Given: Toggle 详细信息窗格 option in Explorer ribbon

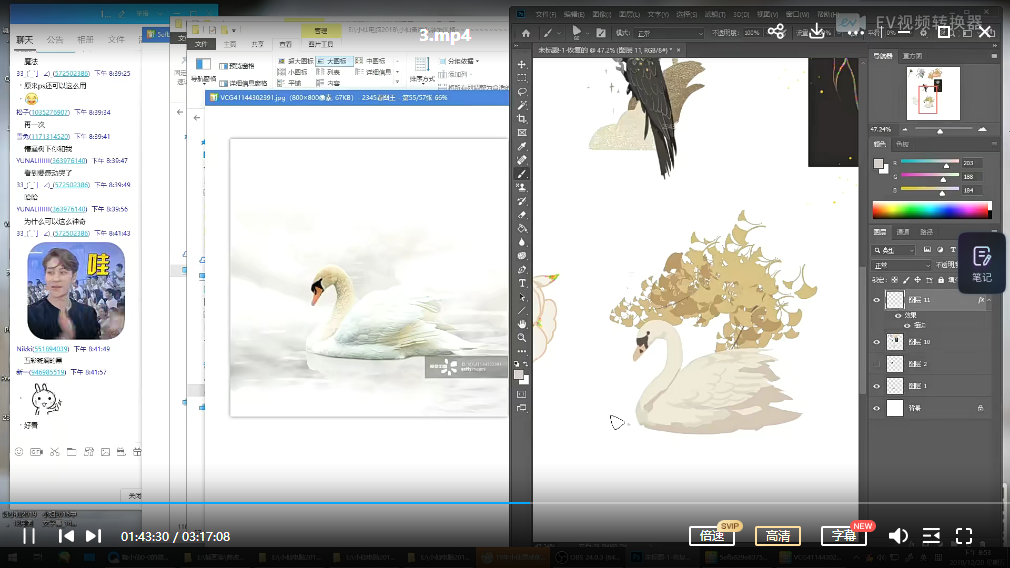Looking at the screenshot, I should 243,83.
